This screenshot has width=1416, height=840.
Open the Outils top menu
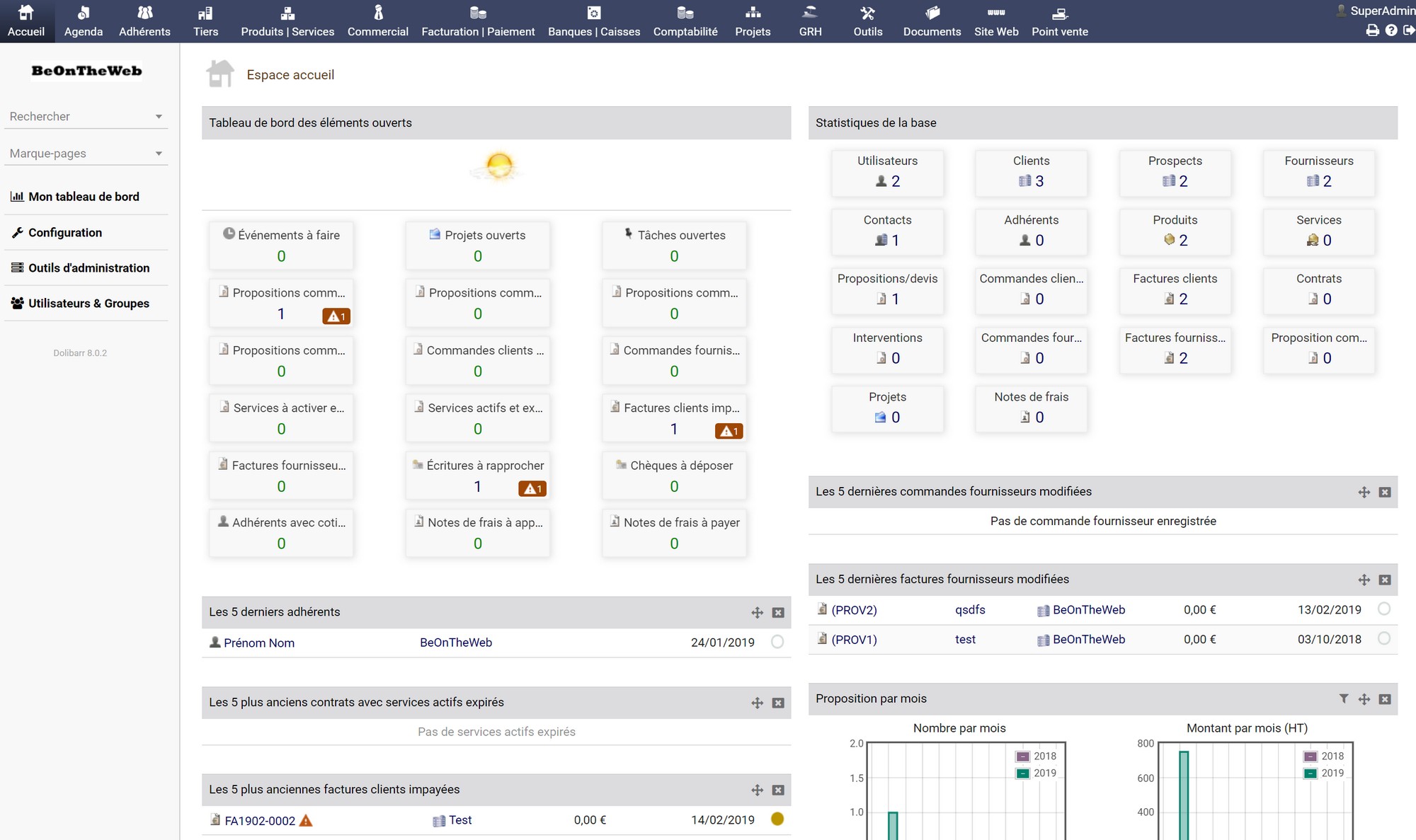pyautogui.click(x=868, y=21)
